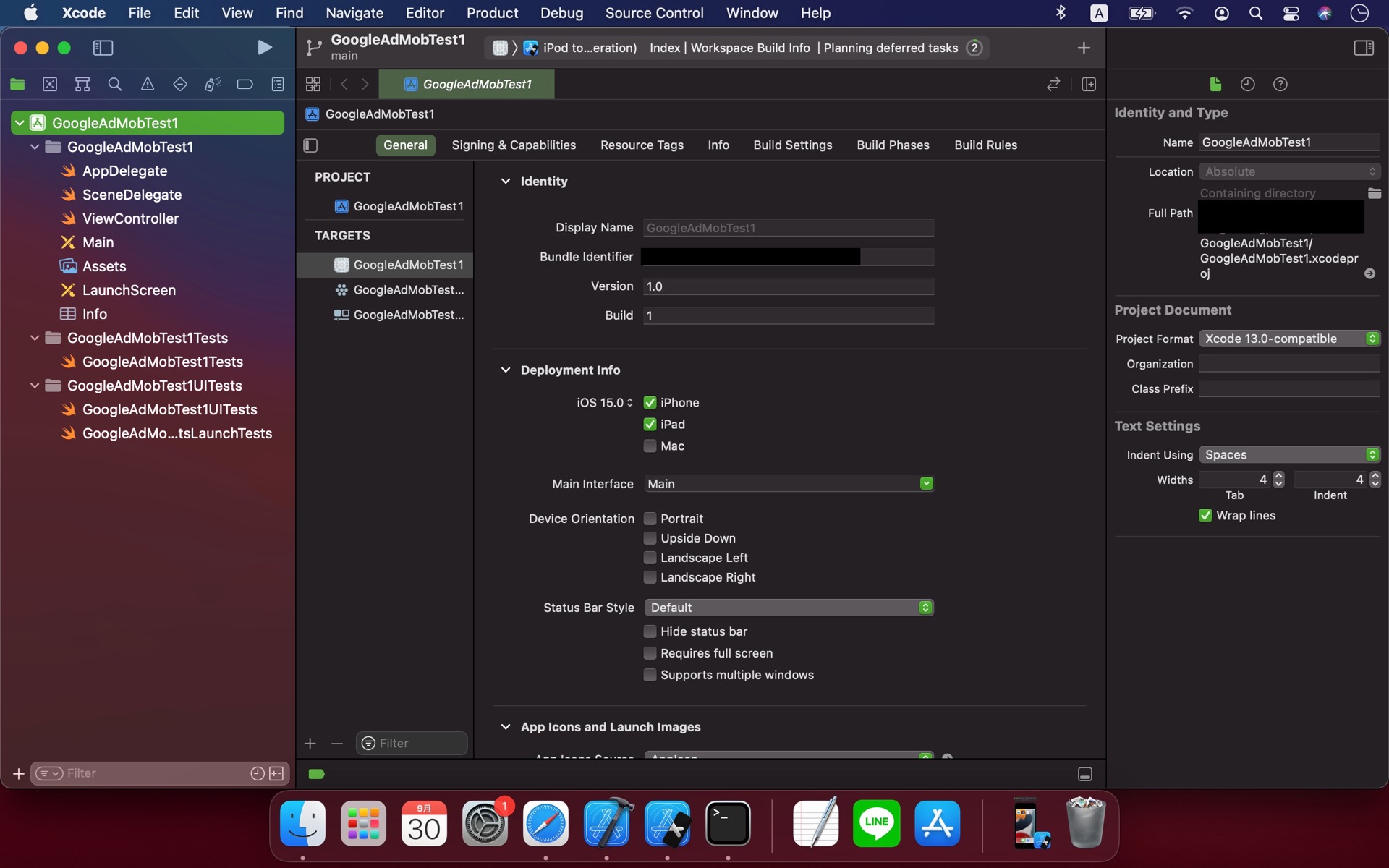Enable the Mac deployment checkbox

tap(650, 446)
